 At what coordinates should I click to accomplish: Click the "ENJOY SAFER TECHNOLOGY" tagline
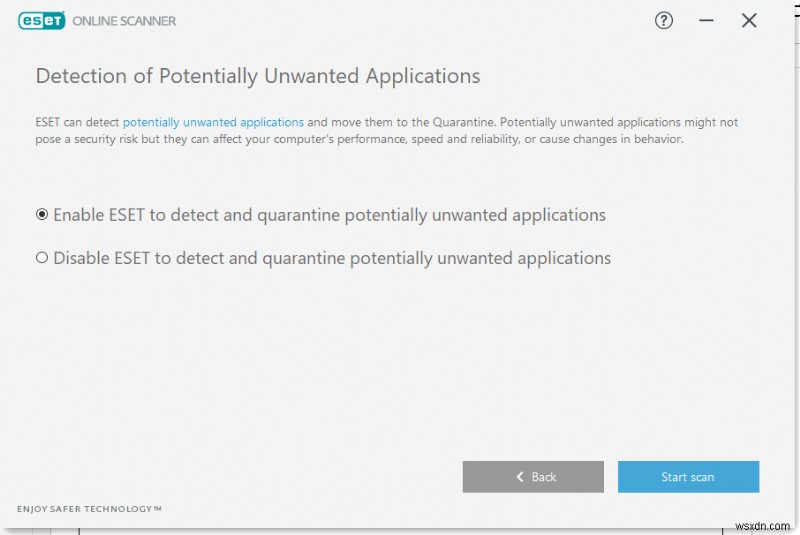tap(85, 509)
